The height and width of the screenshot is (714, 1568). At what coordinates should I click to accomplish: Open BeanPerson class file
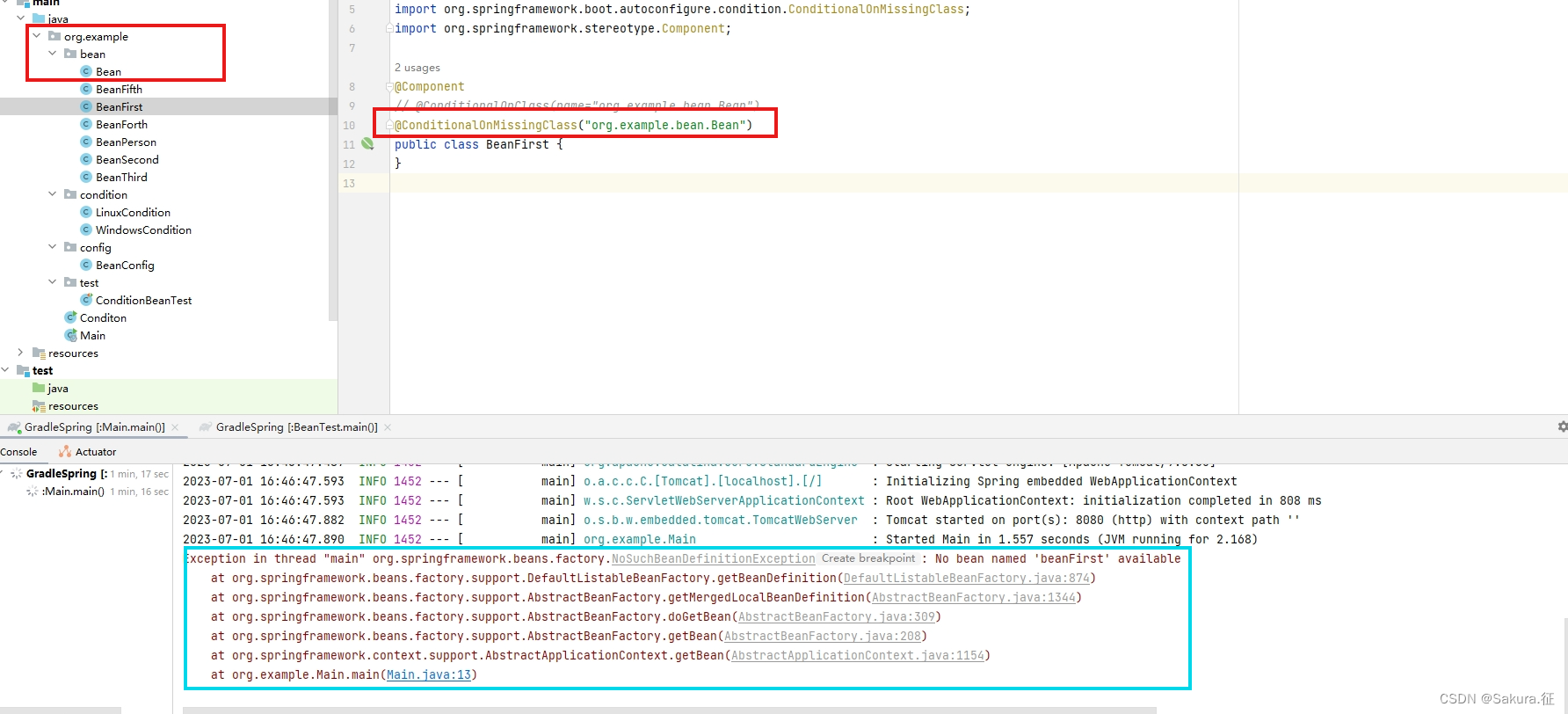coord(126,142)
